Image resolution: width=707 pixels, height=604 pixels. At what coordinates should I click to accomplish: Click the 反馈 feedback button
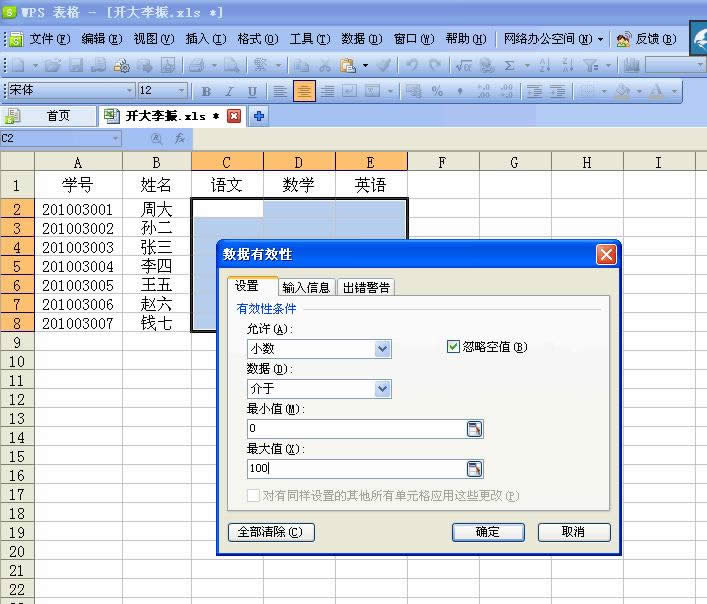(x=647, y=40)
